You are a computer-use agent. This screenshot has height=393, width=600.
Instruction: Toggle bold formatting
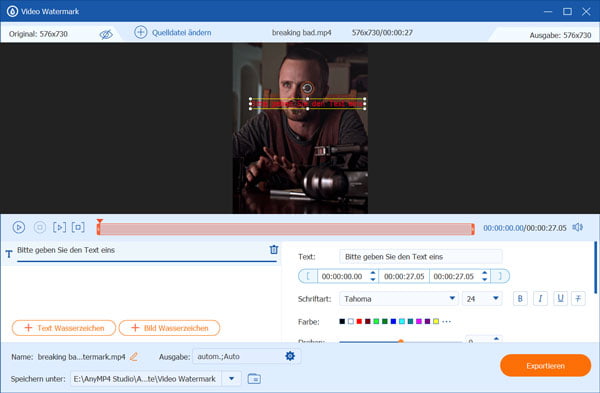520,298
